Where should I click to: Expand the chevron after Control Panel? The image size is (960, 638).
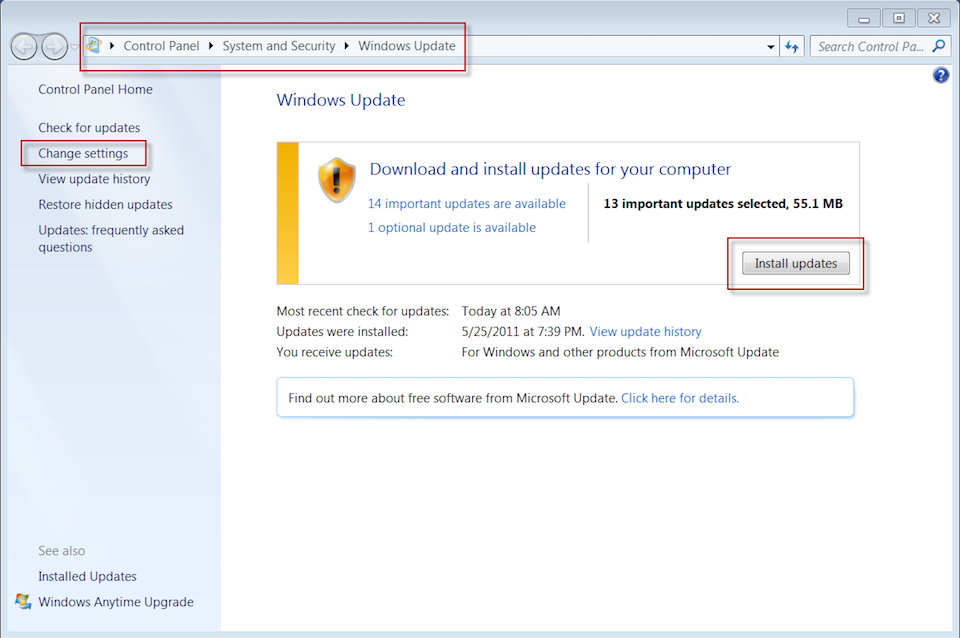tap(212, 45)
